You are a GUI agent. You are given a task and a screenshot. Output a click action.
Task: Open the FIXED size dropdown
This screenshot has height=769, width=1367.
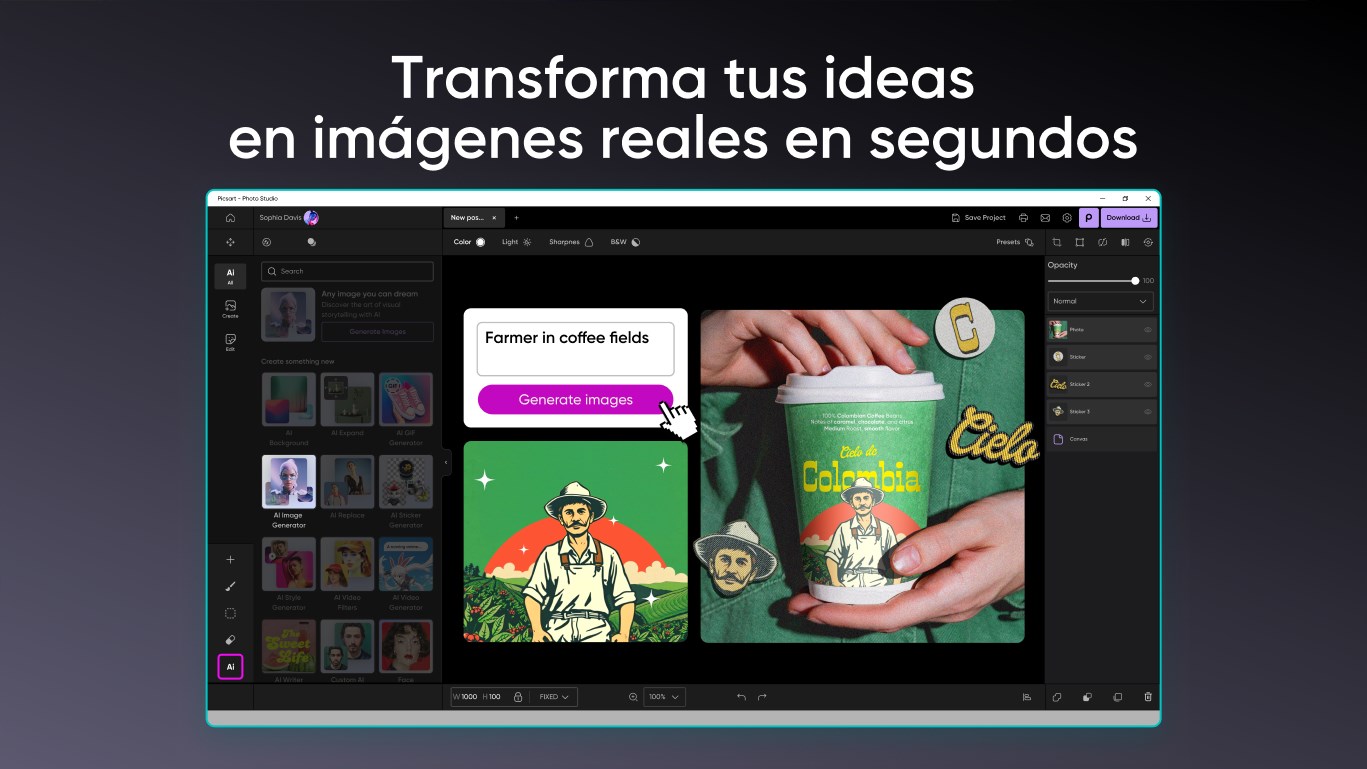tap(554, 697)
